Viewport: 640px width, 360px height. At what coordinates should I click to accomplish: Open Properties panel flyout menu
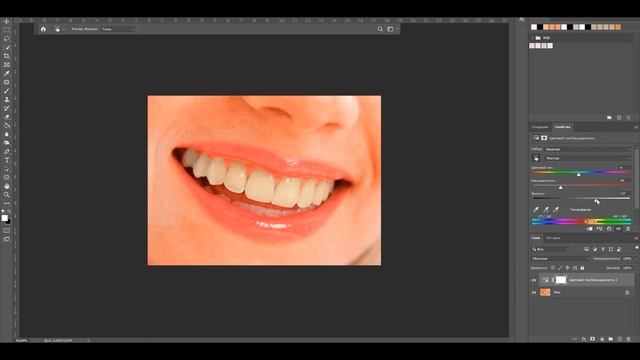point(636,127)
